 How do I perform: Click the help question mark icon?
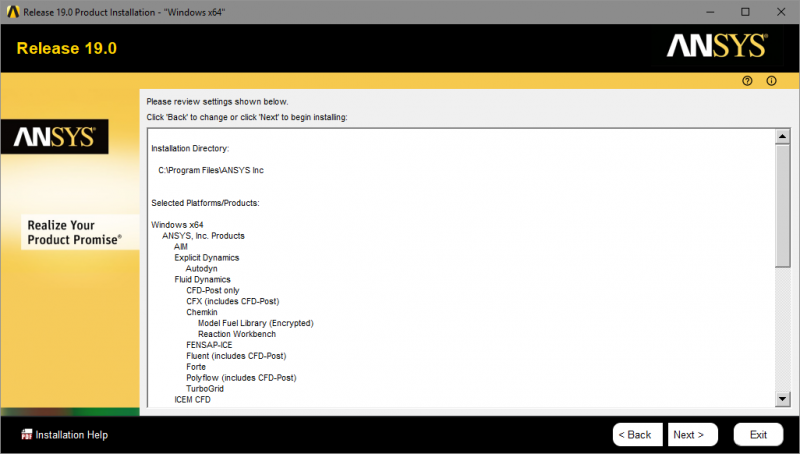tap(747, 81)
